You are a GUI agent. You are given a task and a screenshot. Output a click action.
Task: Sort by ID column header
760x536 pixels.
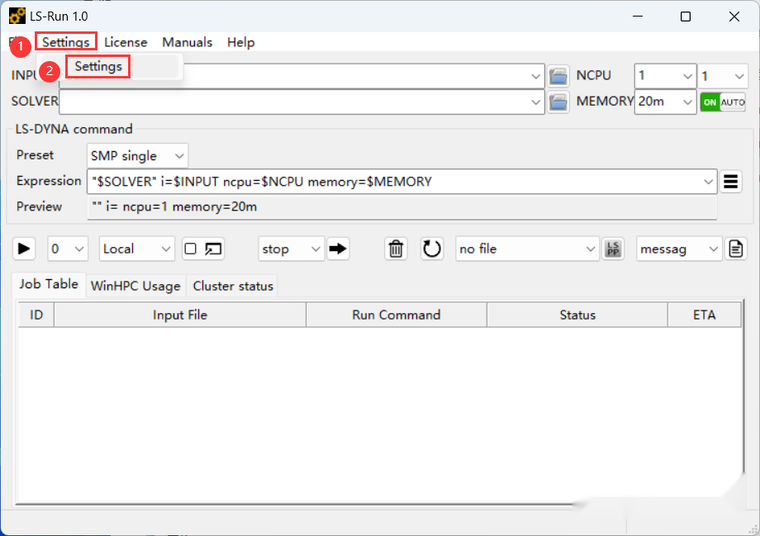click(36, 315)
